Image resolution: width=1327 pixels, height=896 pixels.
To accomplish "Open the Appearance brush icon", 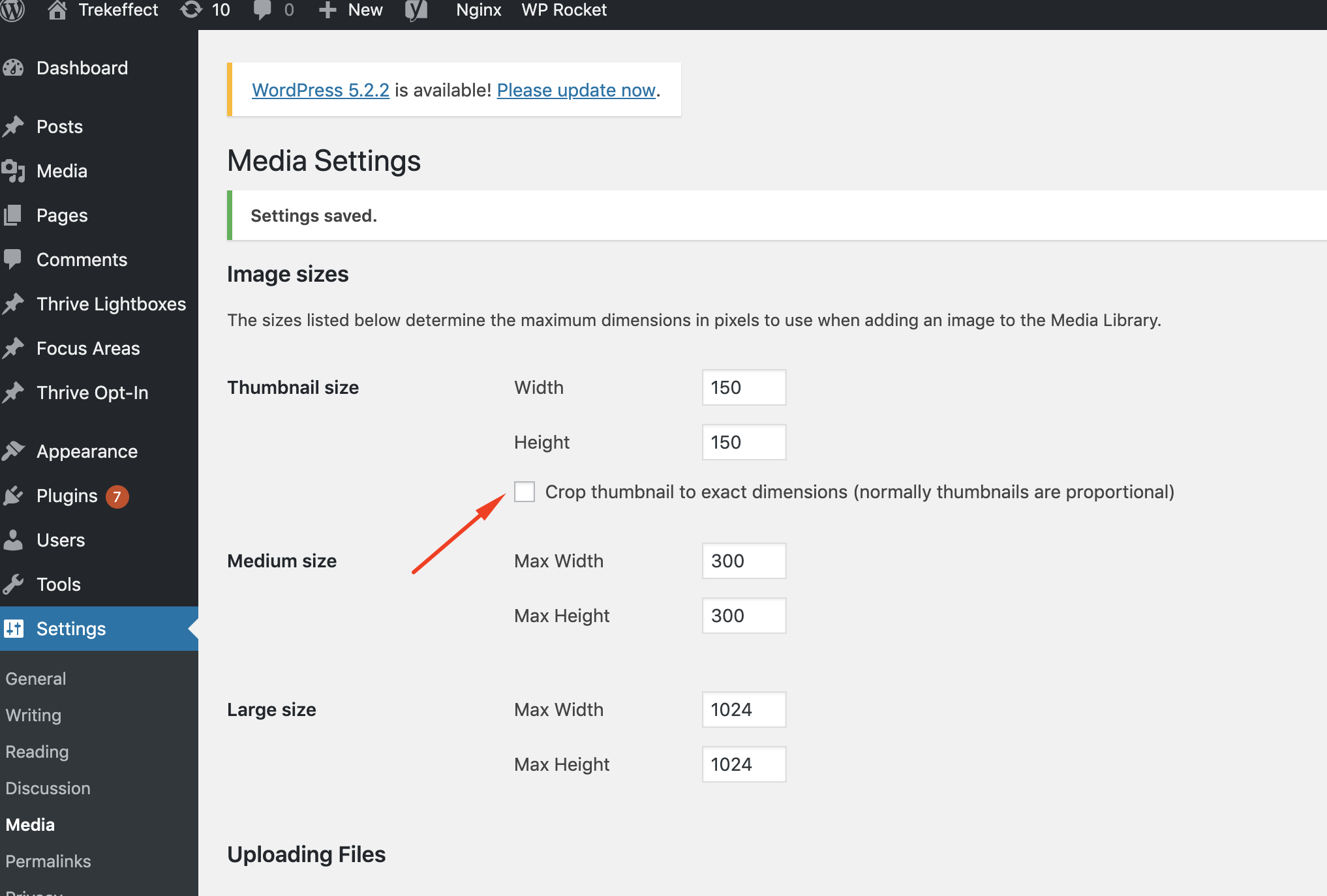I will coord(14,451).
